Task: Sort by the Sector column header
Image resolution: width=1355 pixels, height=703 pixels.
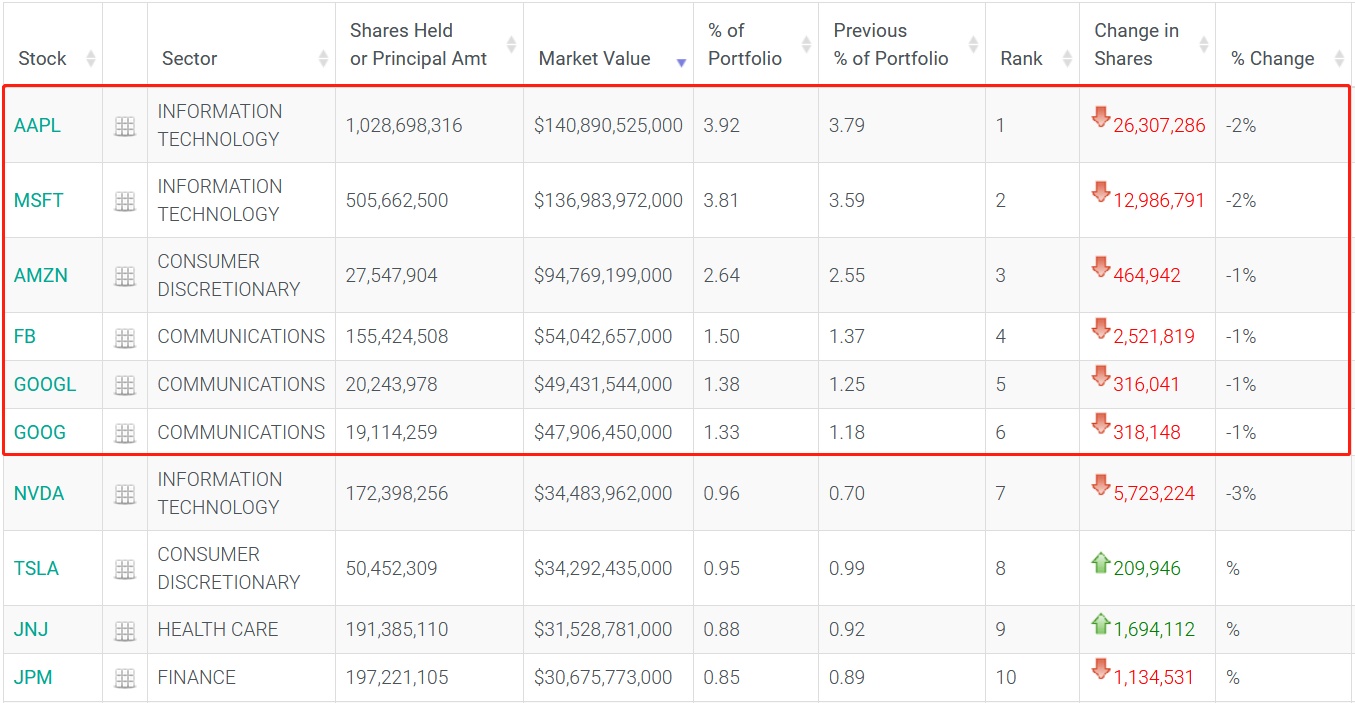Action: click(190, 59)
